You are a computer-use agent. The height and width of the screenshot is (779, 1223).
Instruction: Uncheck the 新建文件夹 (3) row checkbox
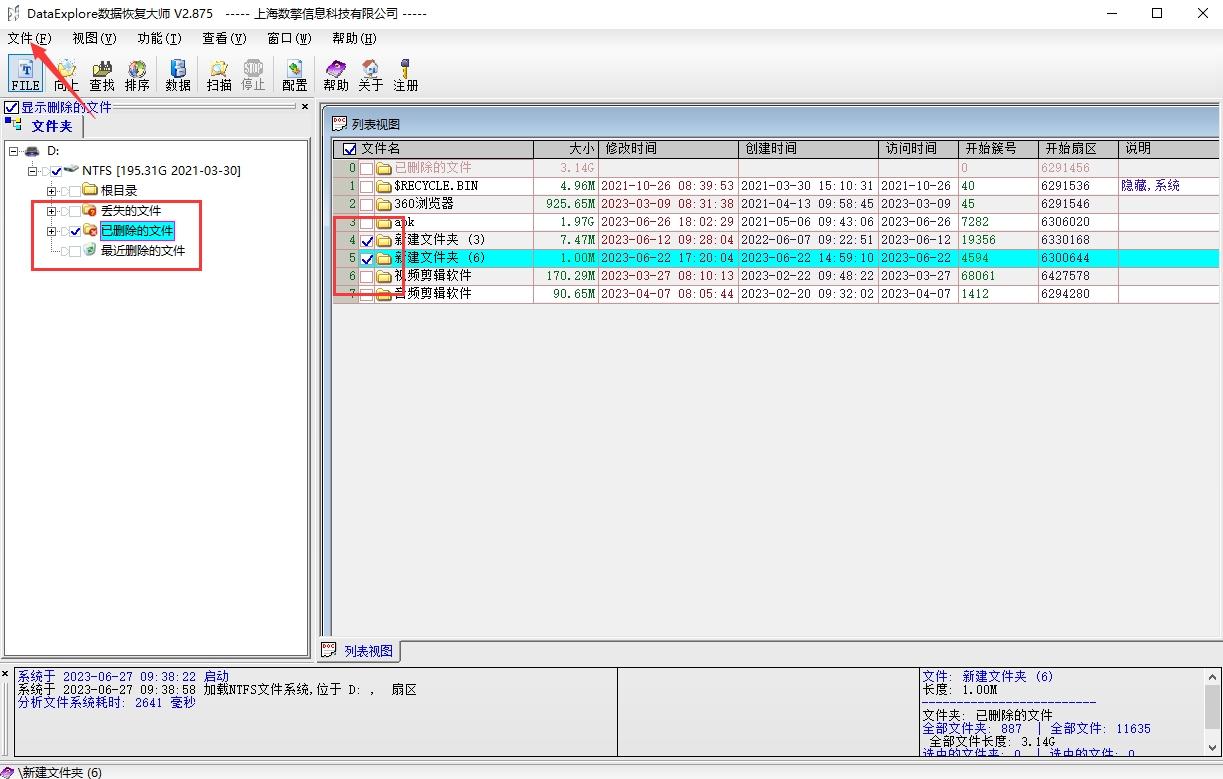[x=367, y=241]
